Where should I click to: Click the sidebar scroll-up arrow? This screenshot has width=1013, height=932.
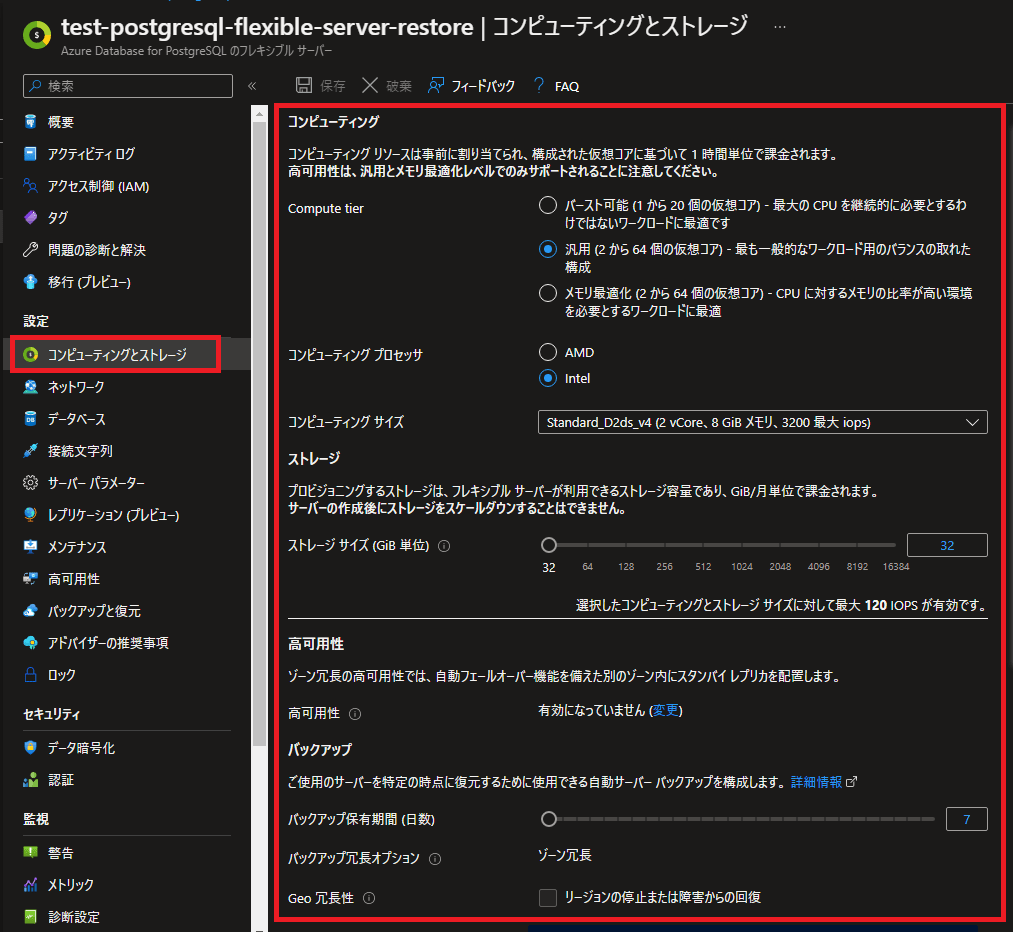click(259, 114)
